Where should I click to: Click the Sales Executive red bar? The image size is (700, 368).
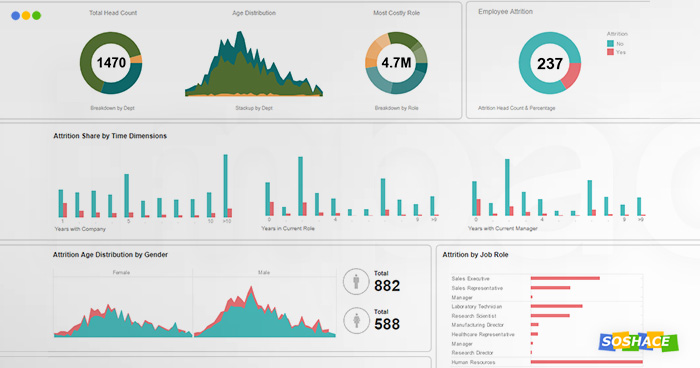point(565,279)
